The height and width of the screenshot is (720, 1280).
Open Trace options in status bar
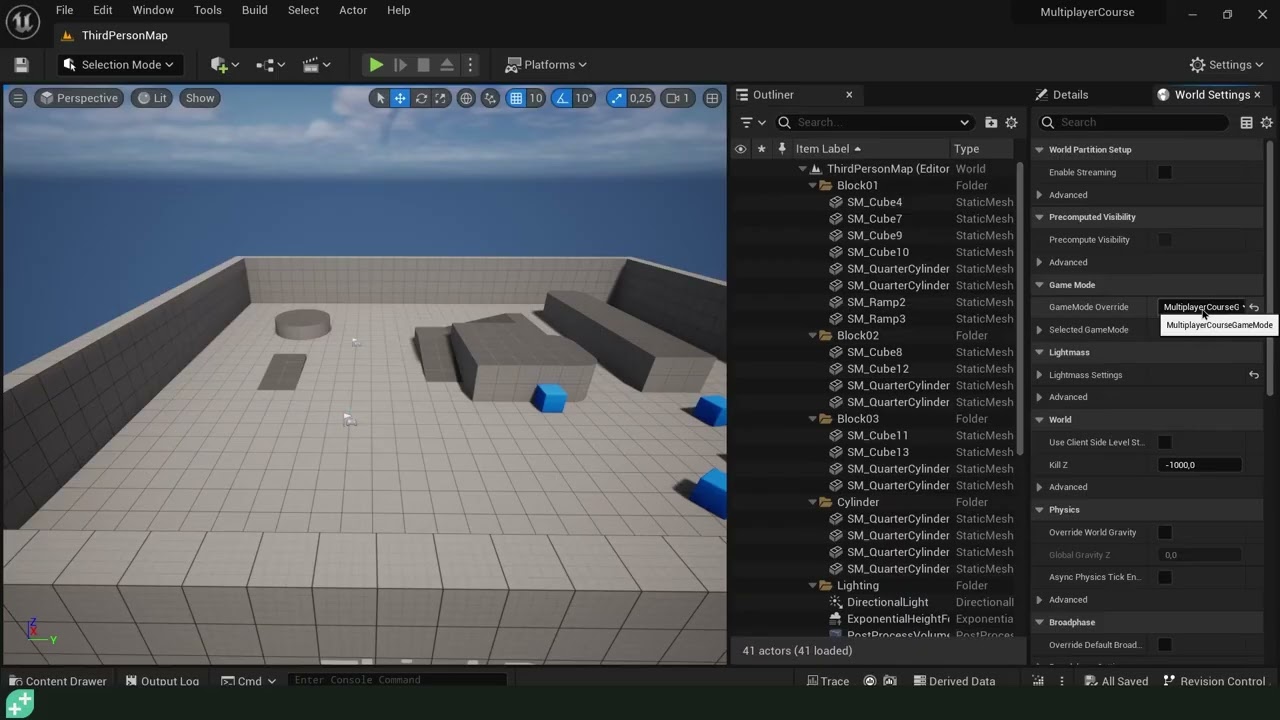pyautogui.click(x=828, y=681)
